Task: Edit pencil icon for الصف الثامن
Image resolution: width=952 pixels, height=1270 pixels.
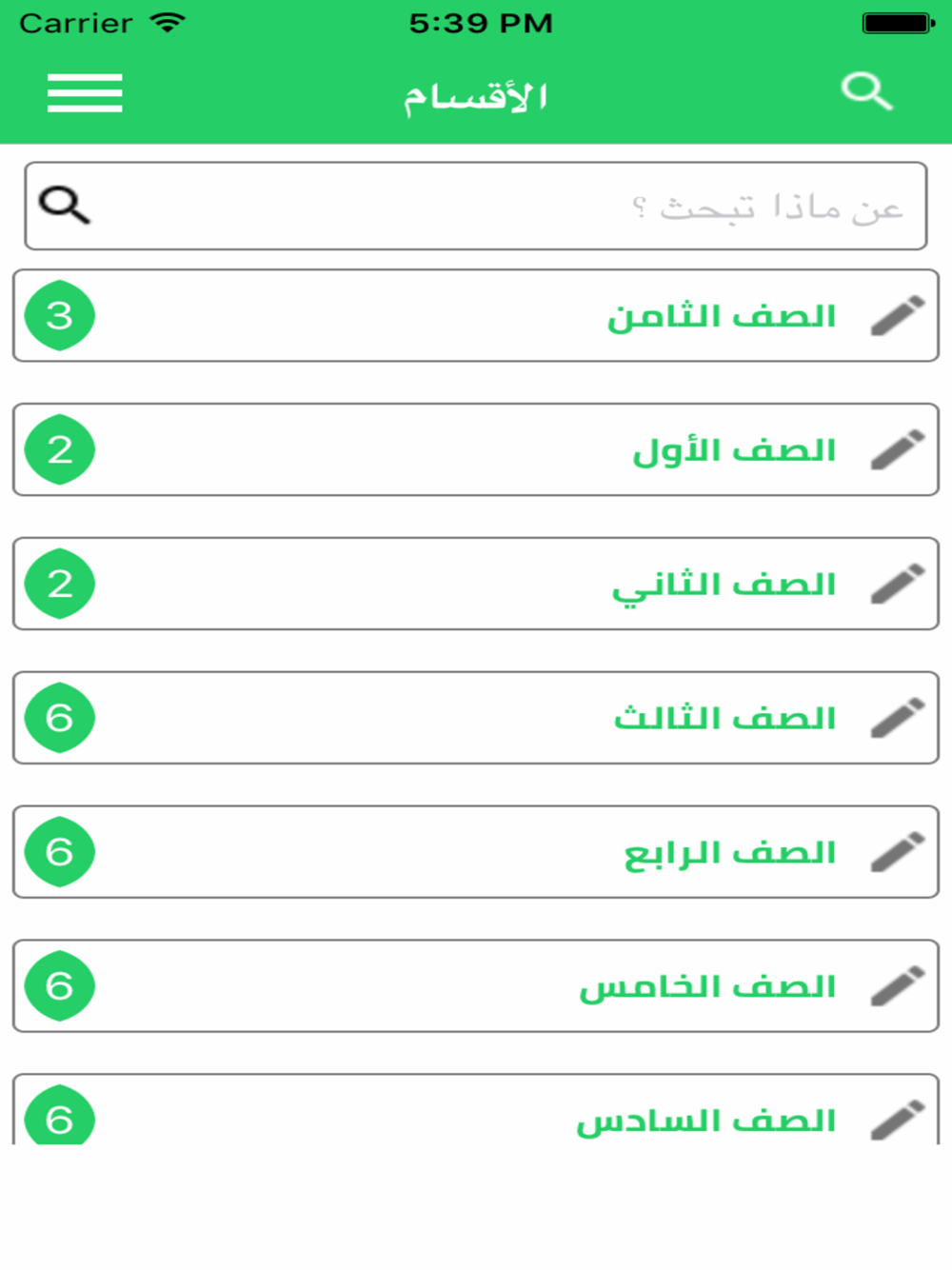Action: tap(898, 315)
